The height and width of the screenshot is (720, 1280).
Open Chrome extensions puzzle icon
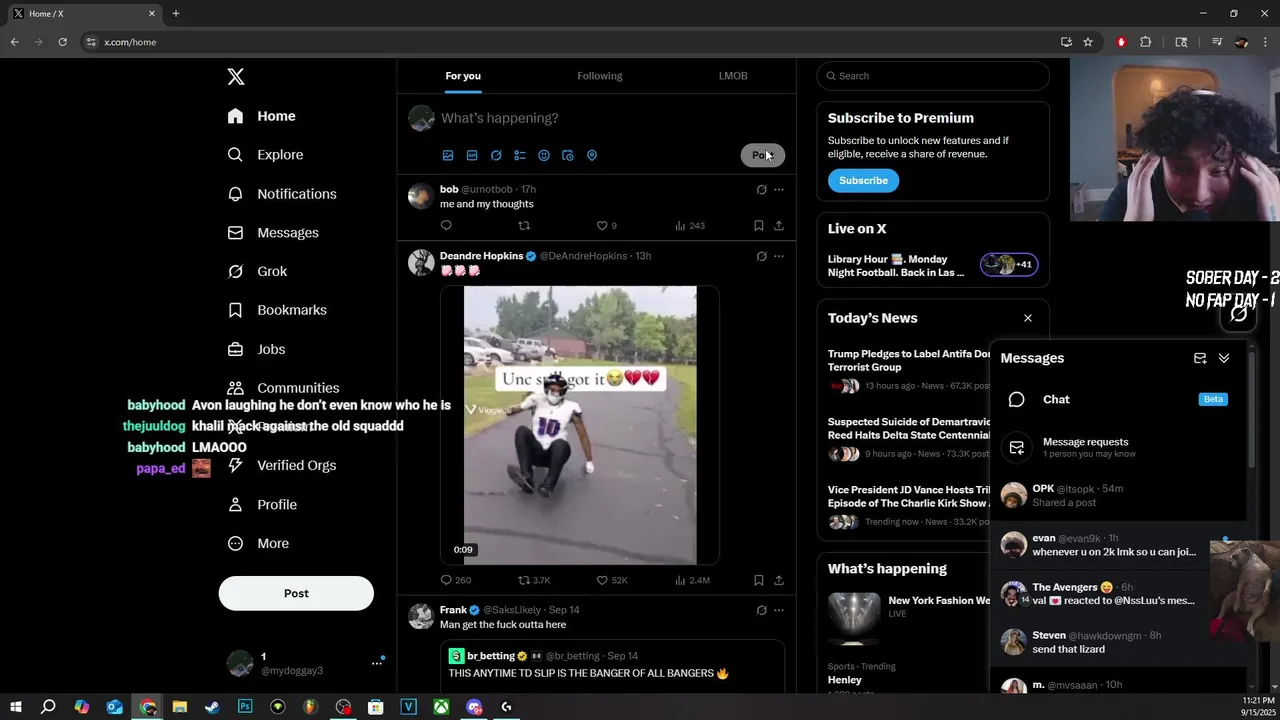[x=1146, y=42]
